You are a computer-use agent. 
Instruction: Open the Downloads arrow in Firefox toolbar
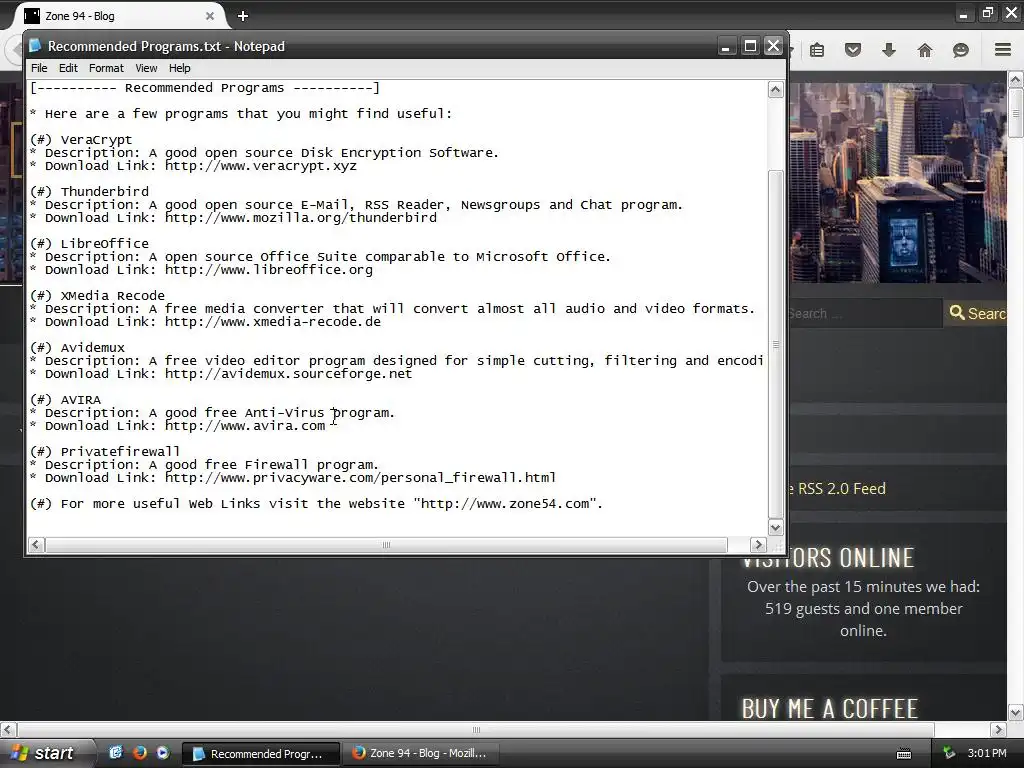[889, 50]
